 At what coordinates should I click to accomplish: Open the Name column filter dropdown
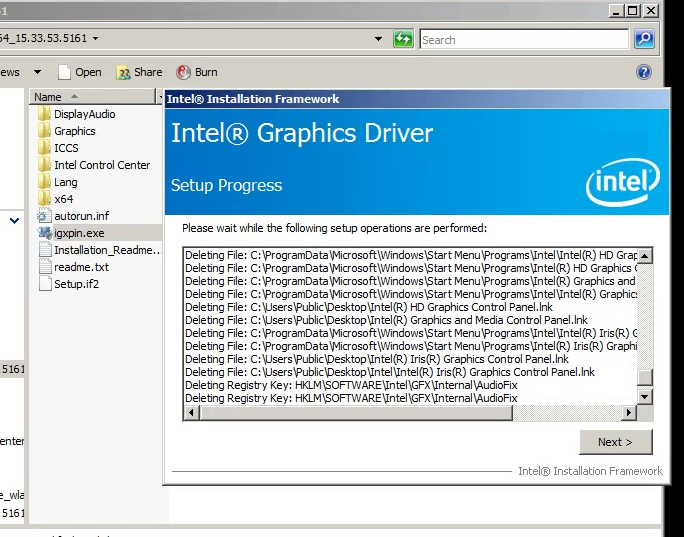point(158,97)
